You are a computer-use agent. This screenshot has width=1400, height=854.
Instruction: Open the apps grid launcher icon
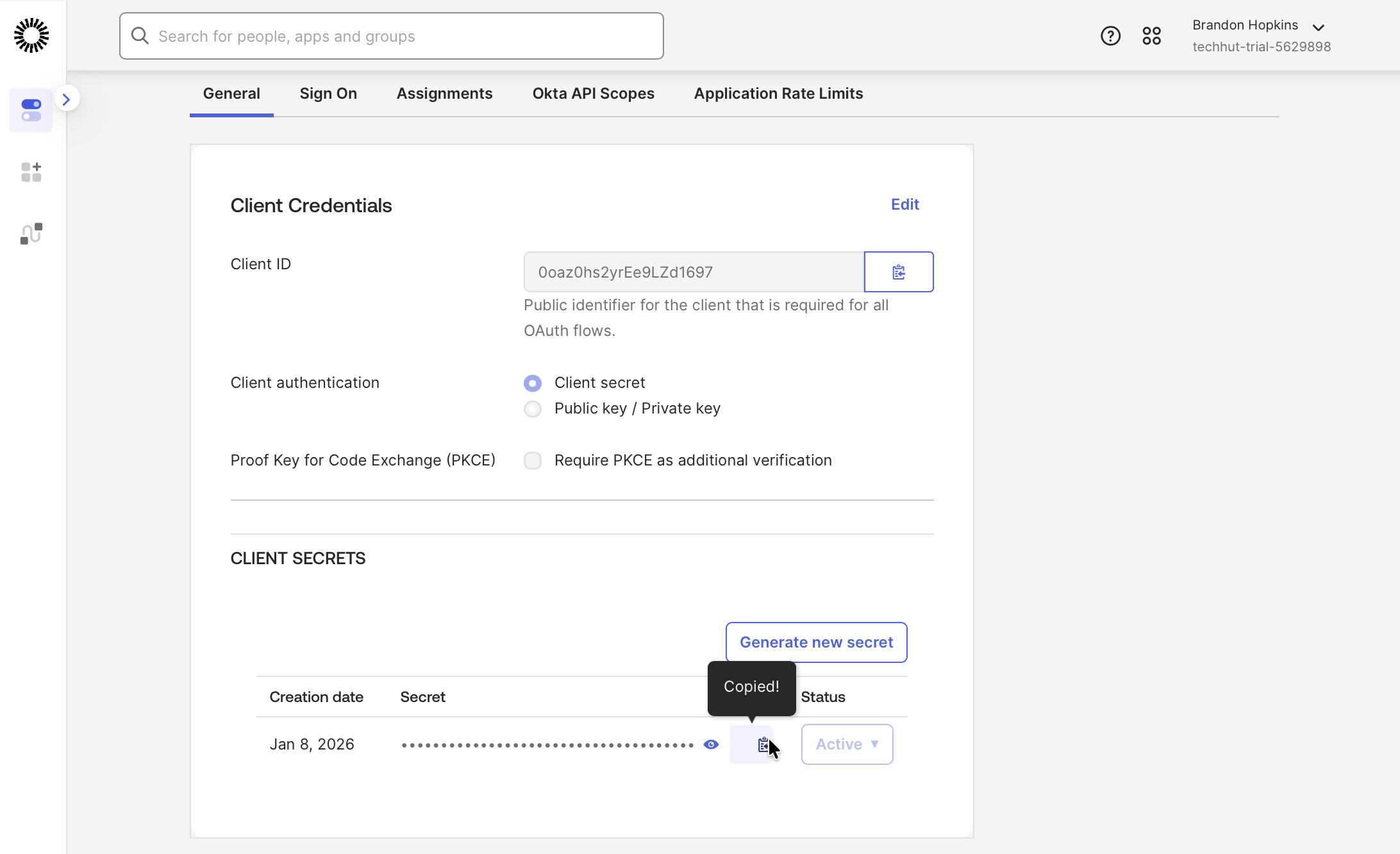(x=1151, y=36)
